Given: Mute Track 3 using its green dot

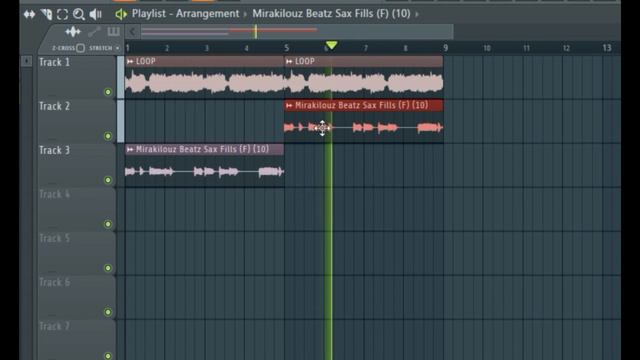Looking at the screenshot, I should (108, 180).
